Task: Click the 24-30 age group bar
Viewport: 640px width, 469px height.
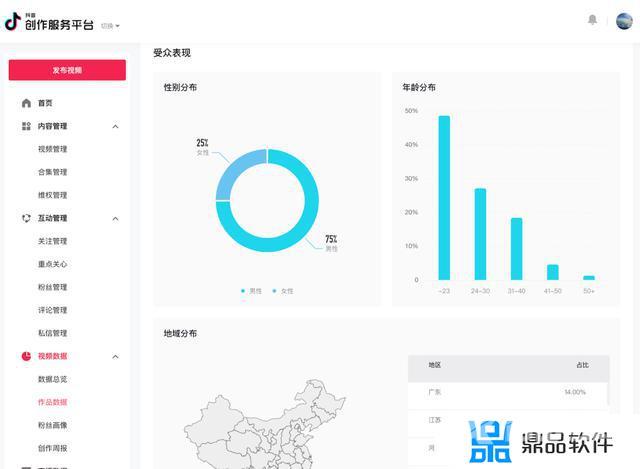Action: coord(480,234)
